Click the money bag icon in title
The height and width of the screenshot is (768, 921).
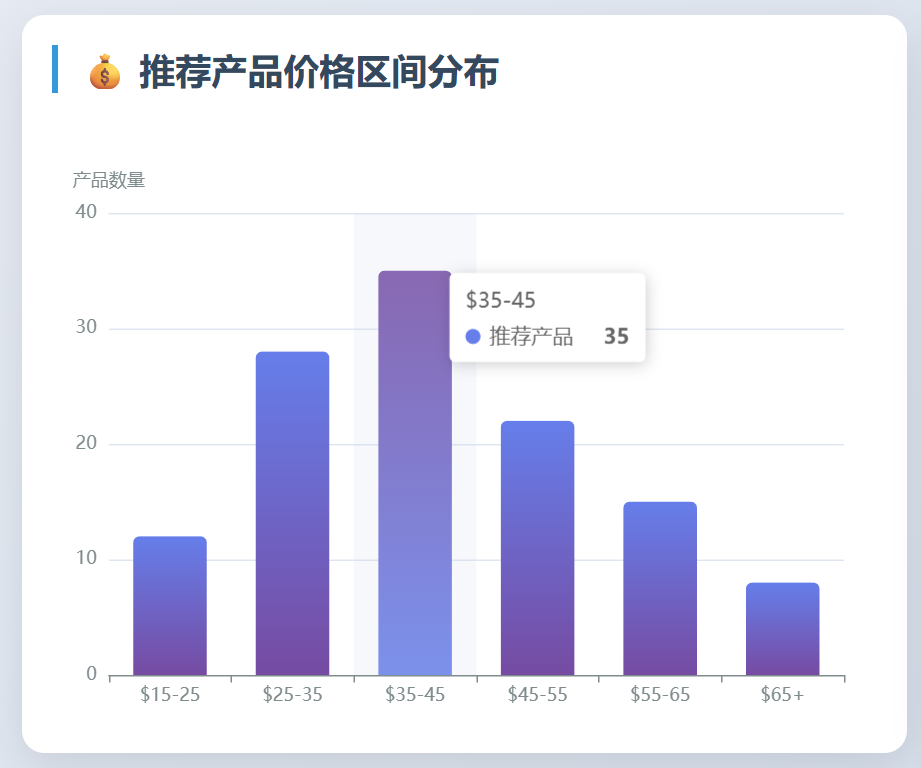(x=105, y=72)
